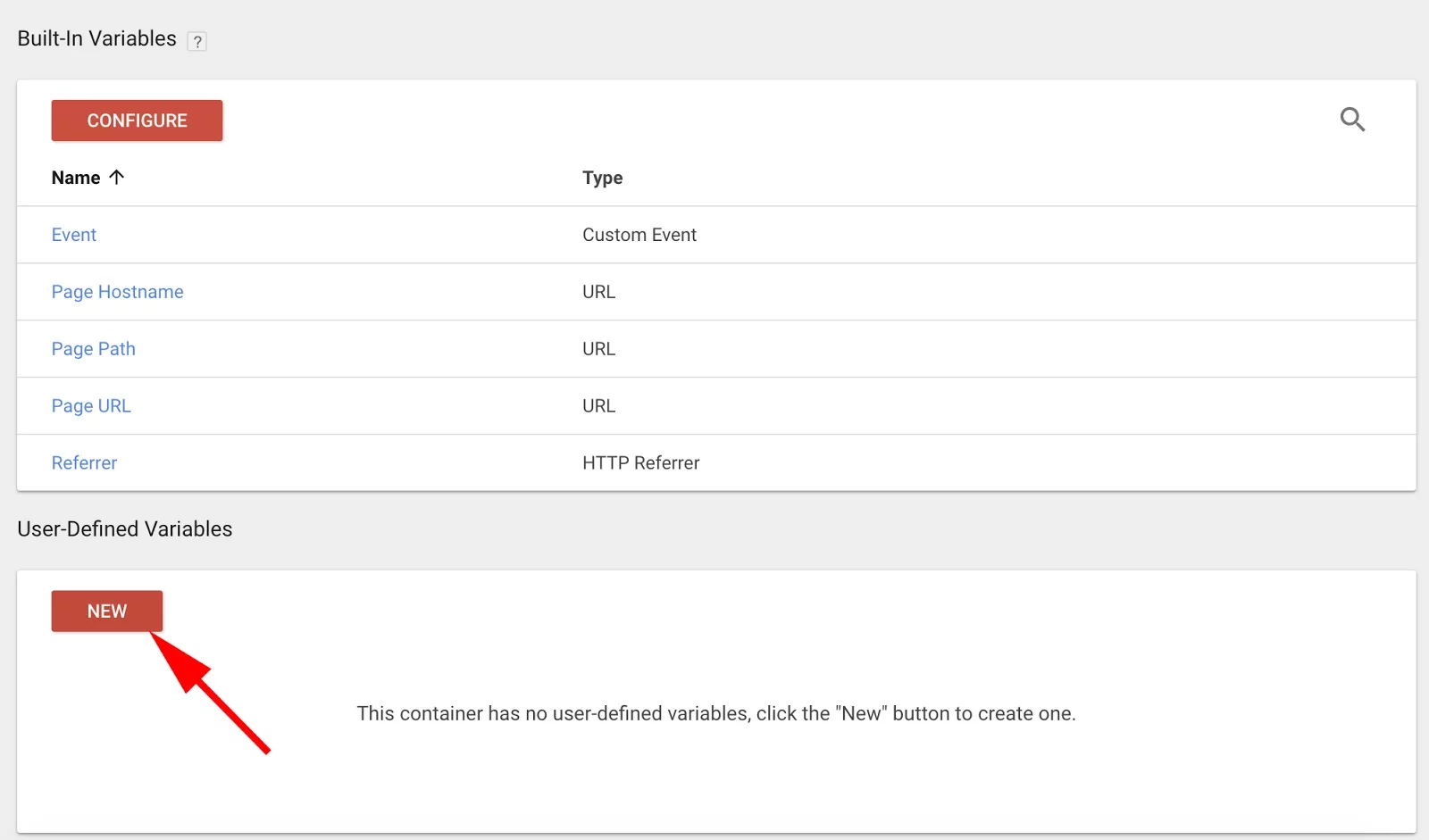This screenshot has height=840, width=1429.
Task: Select the Page Path variable link
Action: pyautogui.click(x=94, y=349)
